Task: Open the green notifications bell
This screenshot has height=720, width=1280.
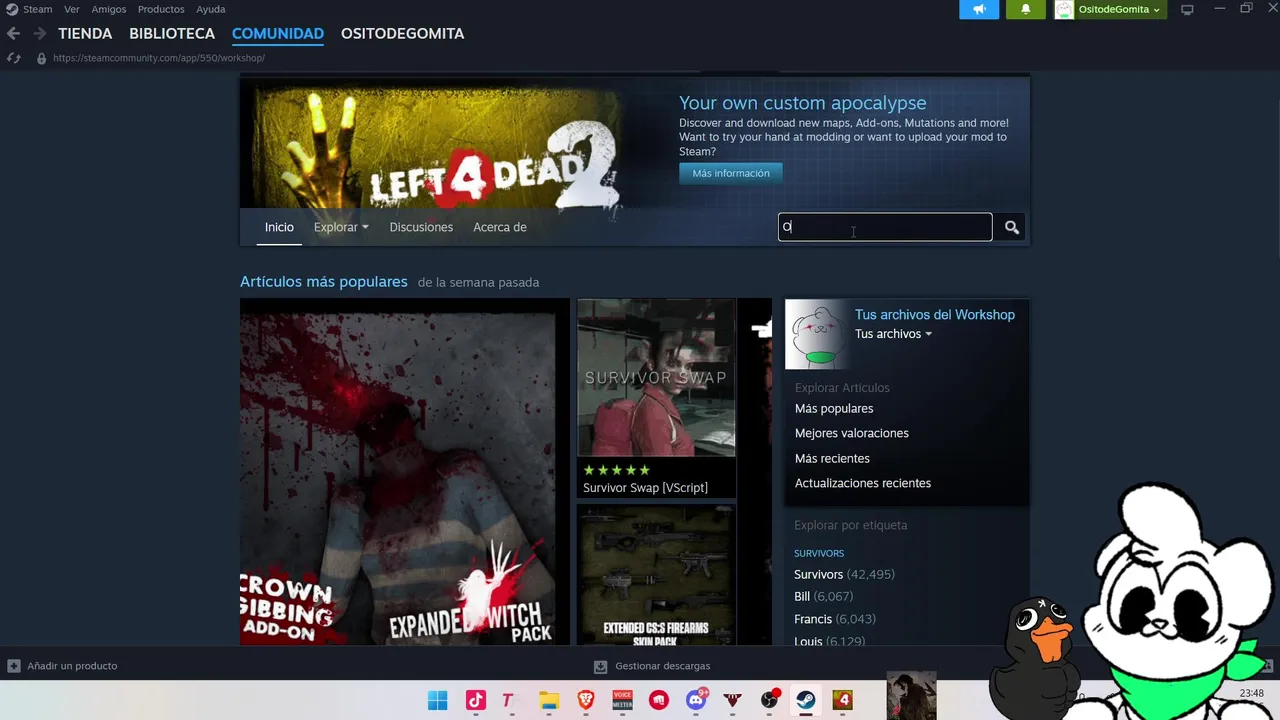Action: coord(1025,9)
